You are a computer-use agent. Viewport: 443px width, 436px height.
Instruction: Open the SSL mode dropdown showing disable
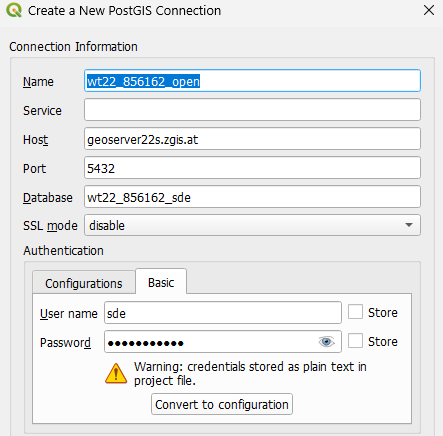[252, 225]
